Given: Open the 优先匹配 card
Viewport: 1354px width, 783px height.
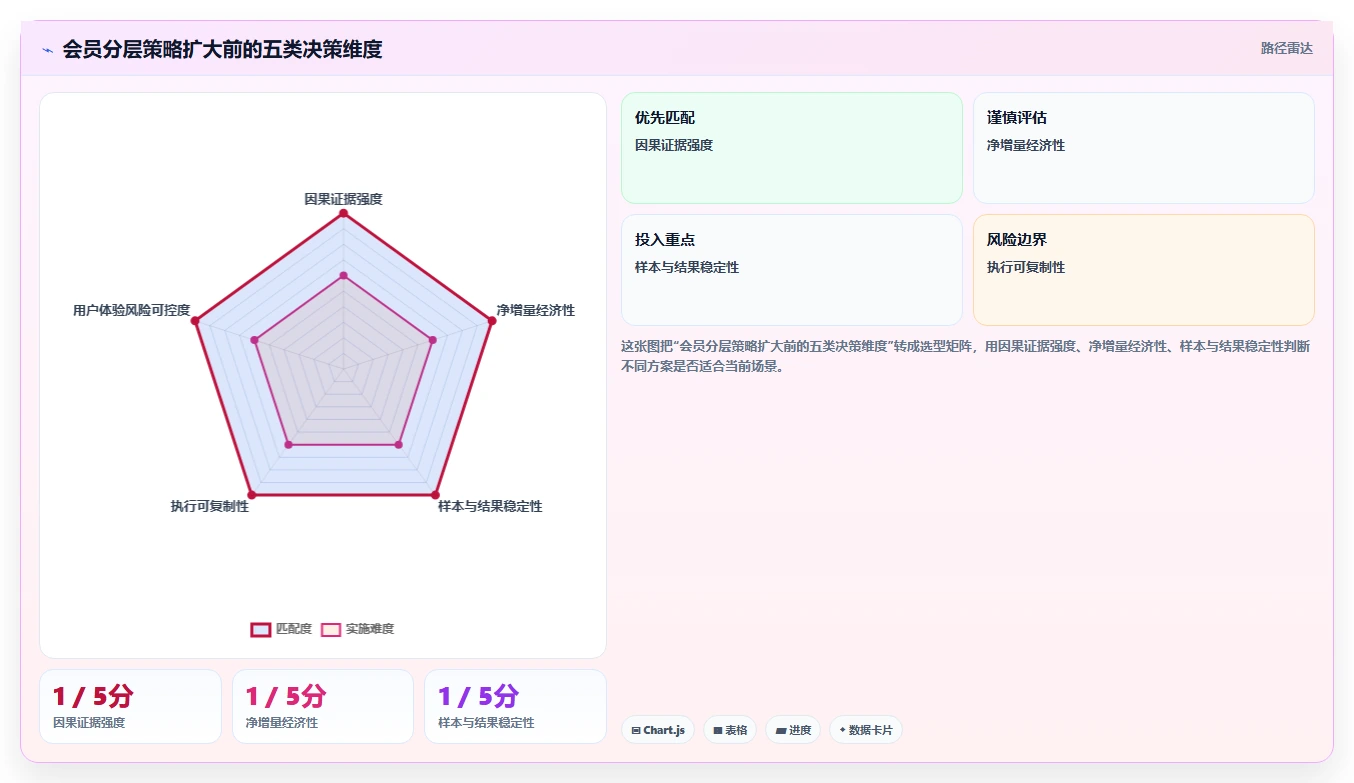Looking at the screenshot, I should tap(792, 148).
